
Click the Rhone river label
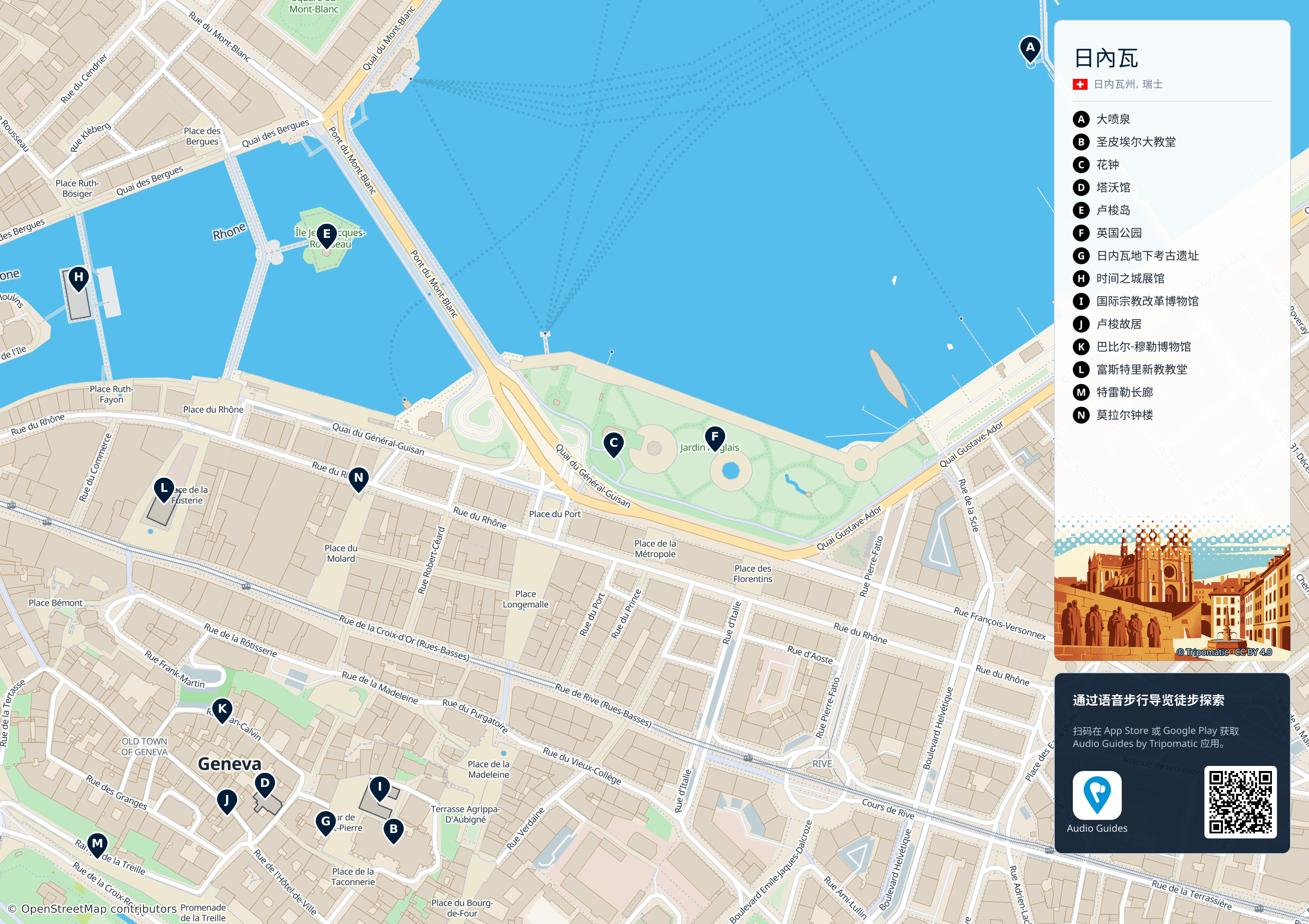click(x=229, y=231)
